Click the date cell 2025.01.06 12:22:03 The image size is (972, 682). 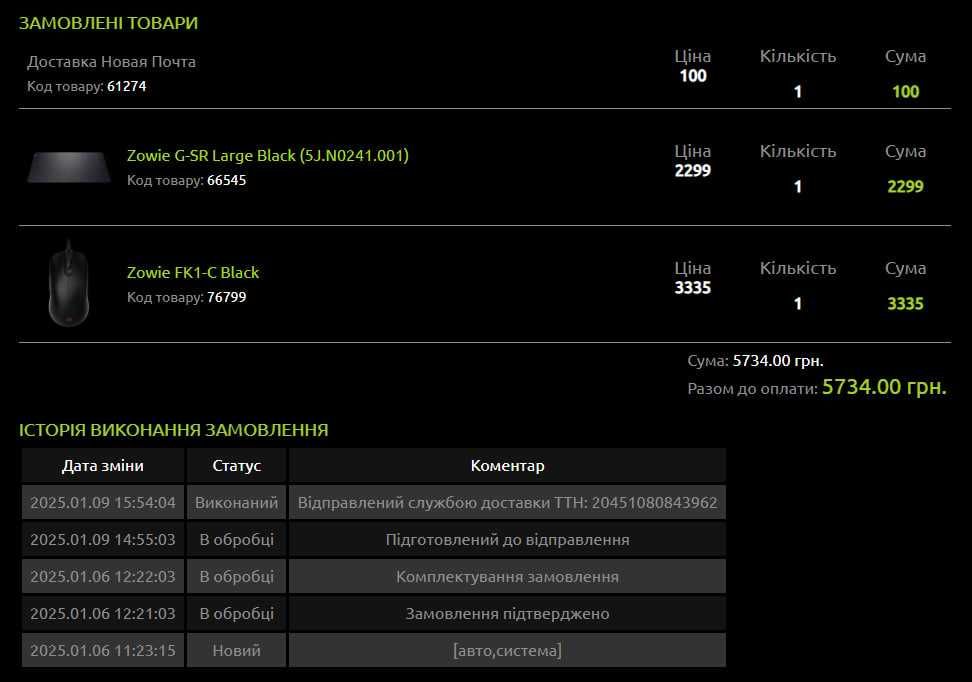(x=103, y=577)
